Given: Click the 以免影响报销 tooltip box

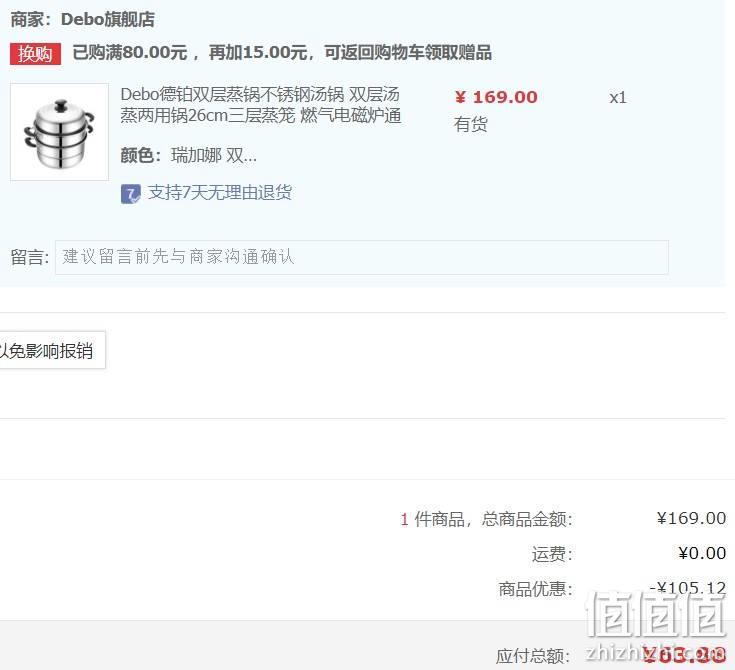Looking at the screenshot, I should click(x=52, y=350).
